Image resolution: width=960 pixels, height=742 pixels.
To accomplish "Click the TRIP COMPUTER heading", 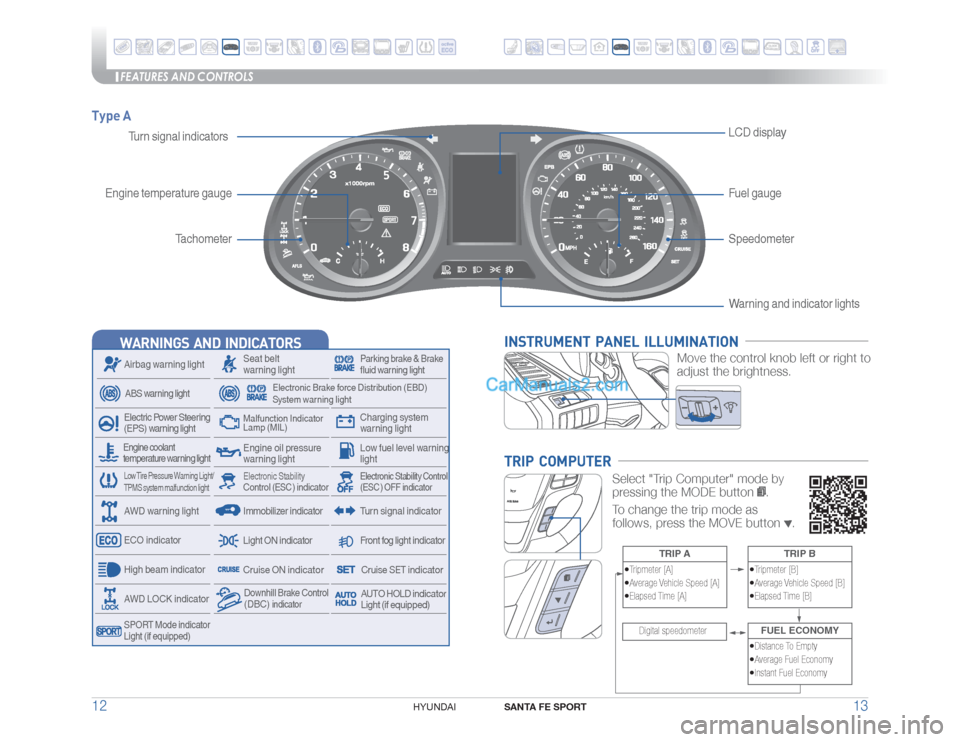I will 558,461.
